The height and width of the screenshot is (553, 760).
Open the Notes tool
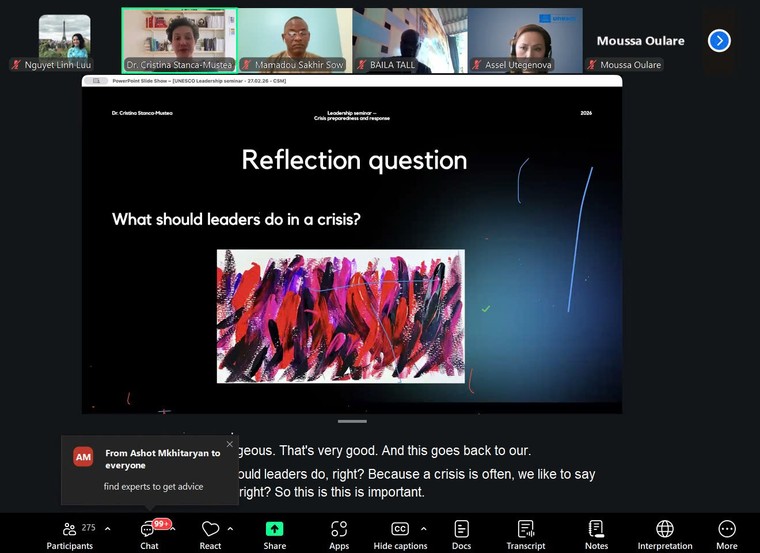point(596,534)
